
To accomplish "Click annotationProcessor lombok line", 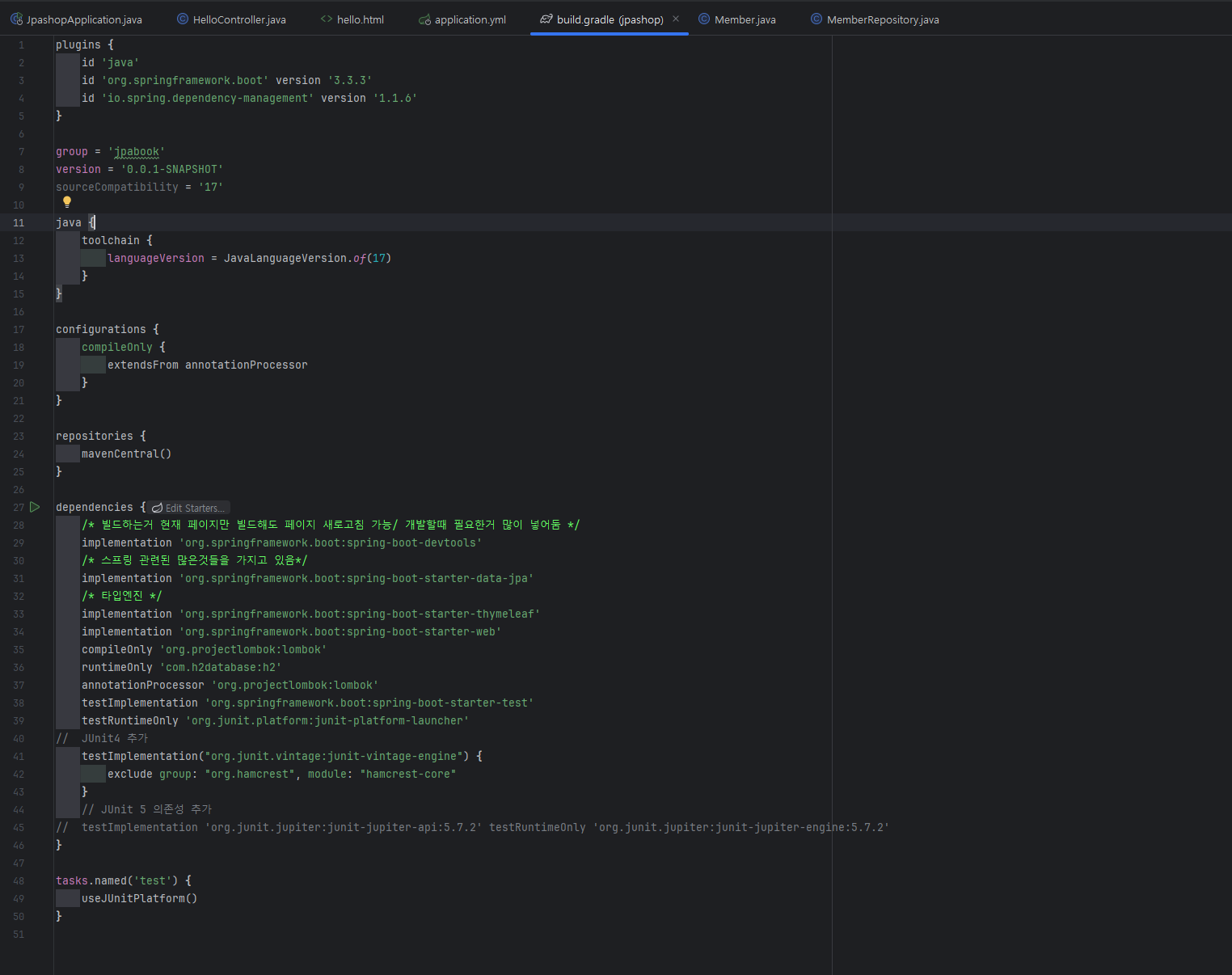I will (x=230, y=685).
